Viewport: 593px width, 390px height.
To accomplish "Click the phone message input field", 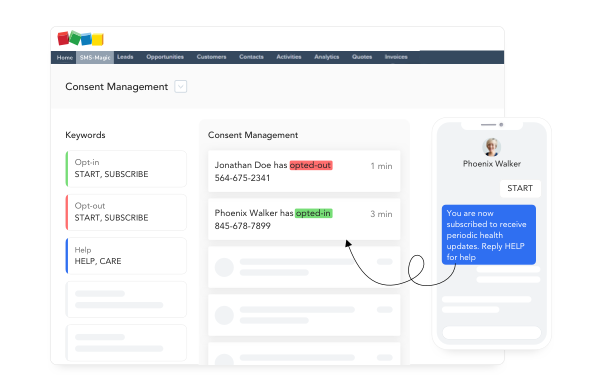I will point(492,333).
